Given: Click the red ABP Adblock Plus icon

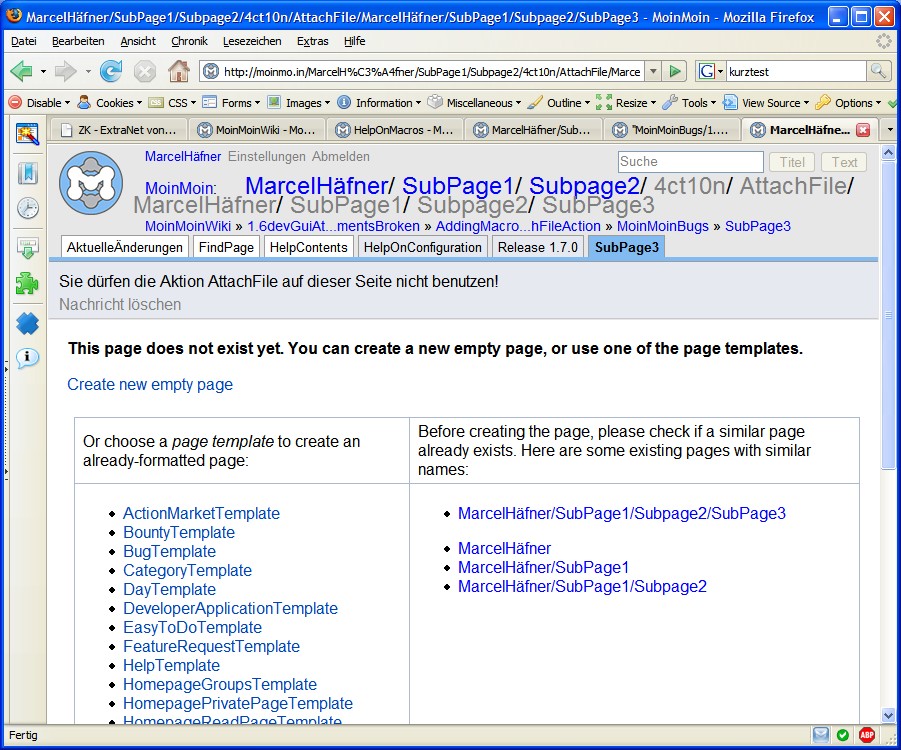Looking at the screenshot, I should 867,734.
